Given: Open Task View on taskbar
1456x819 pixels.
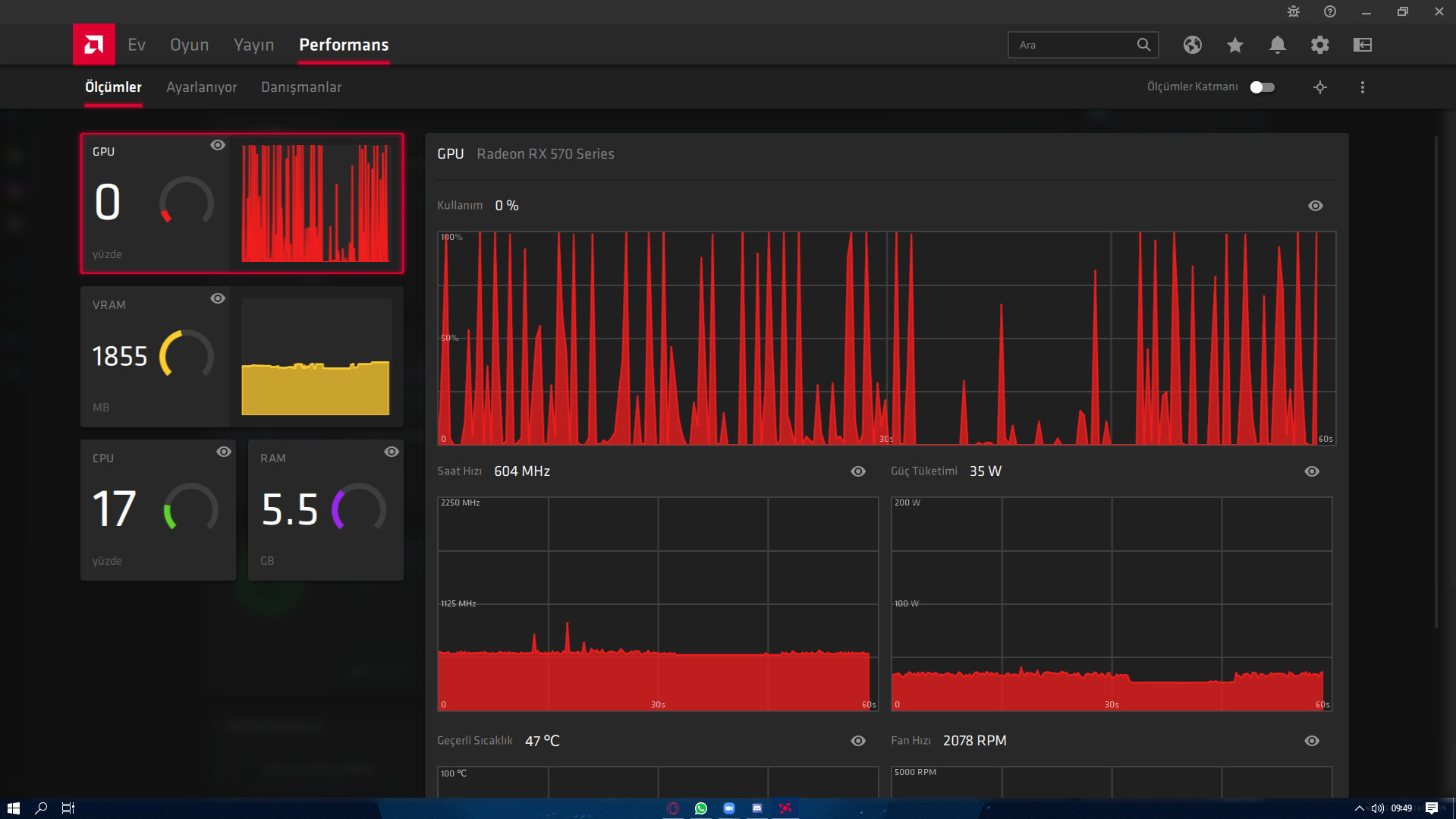Looking at the screenshot, I should click(x=68, y=808).
